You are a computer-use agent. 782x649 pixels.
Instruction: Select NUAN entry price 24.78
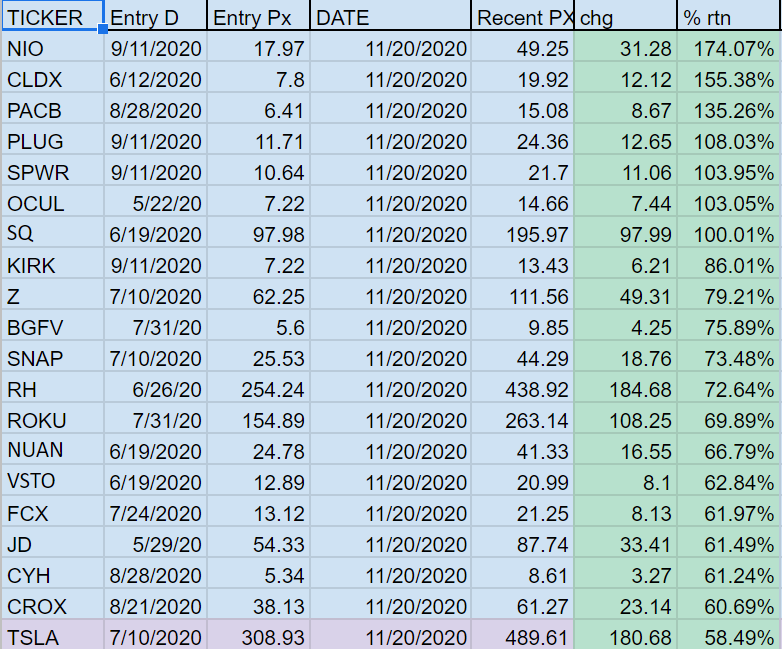(258, 449)
